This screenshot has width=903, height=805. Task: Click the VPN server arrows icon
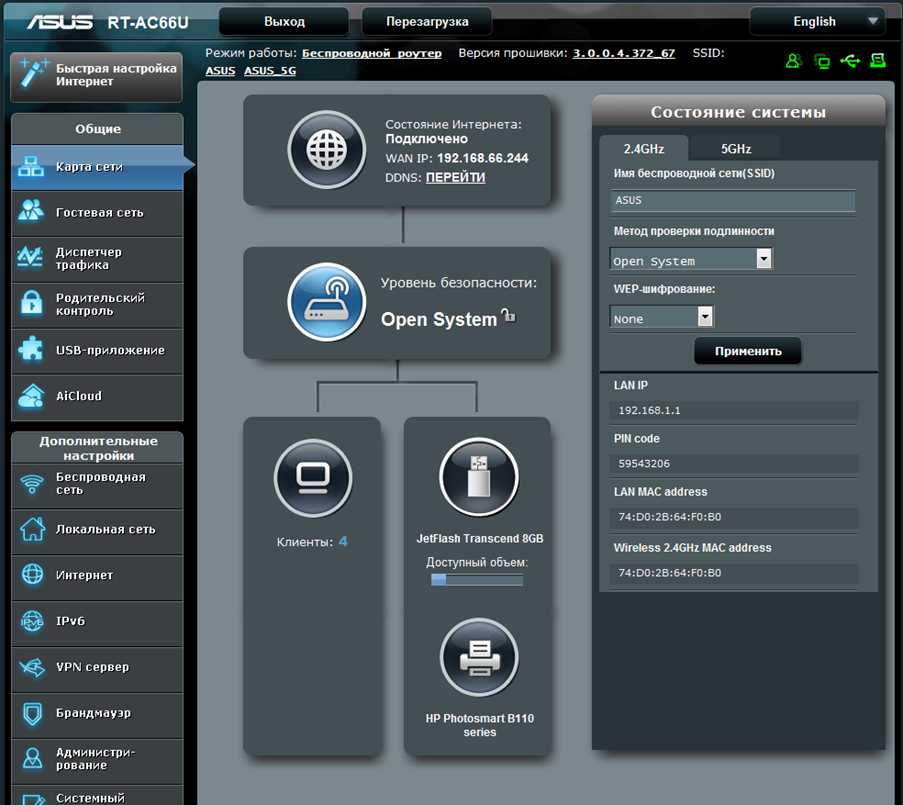pos(32,667)
